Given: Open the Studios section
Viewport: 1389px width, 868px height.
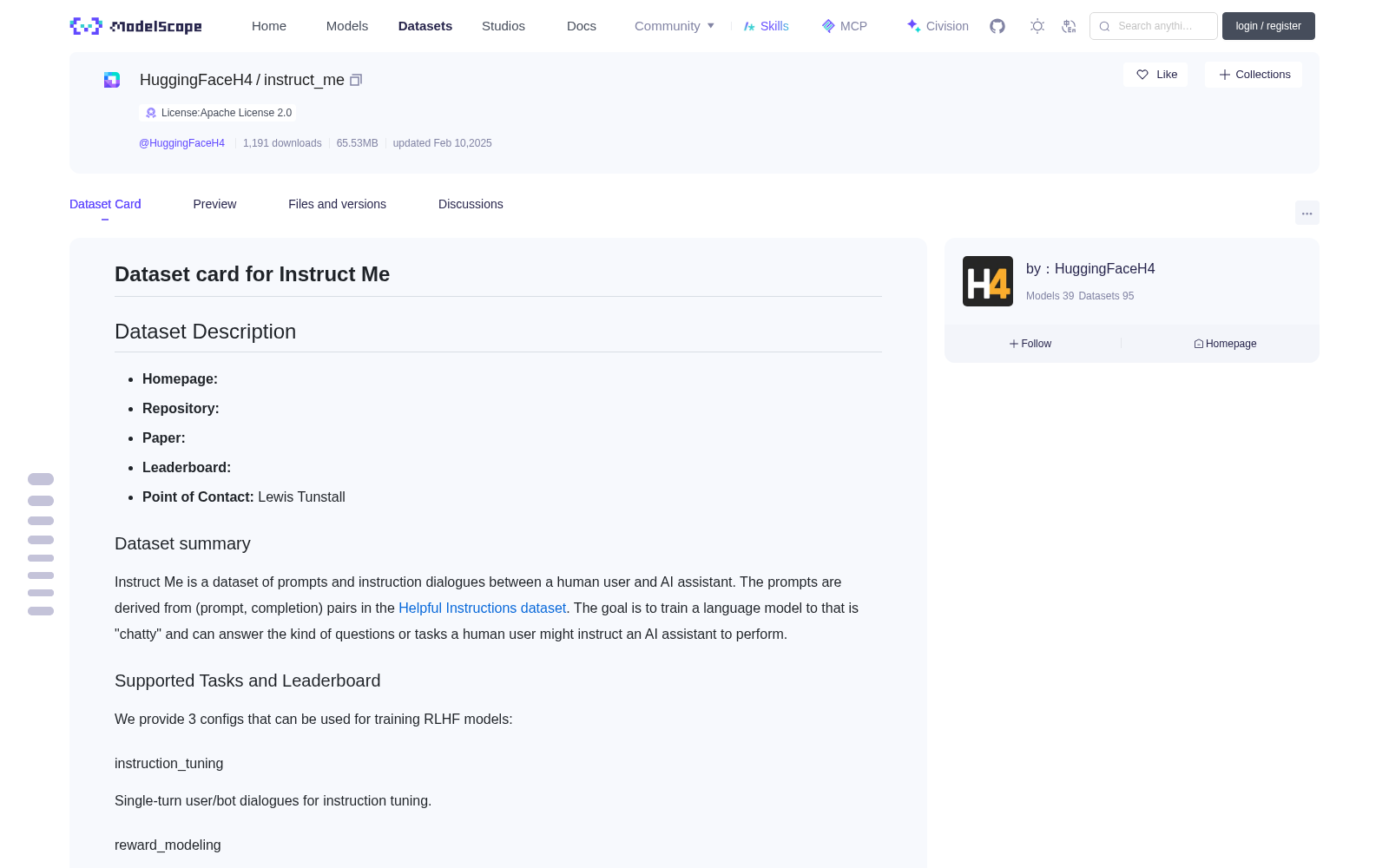Looking at the screenshot, I should coord(504,26).
